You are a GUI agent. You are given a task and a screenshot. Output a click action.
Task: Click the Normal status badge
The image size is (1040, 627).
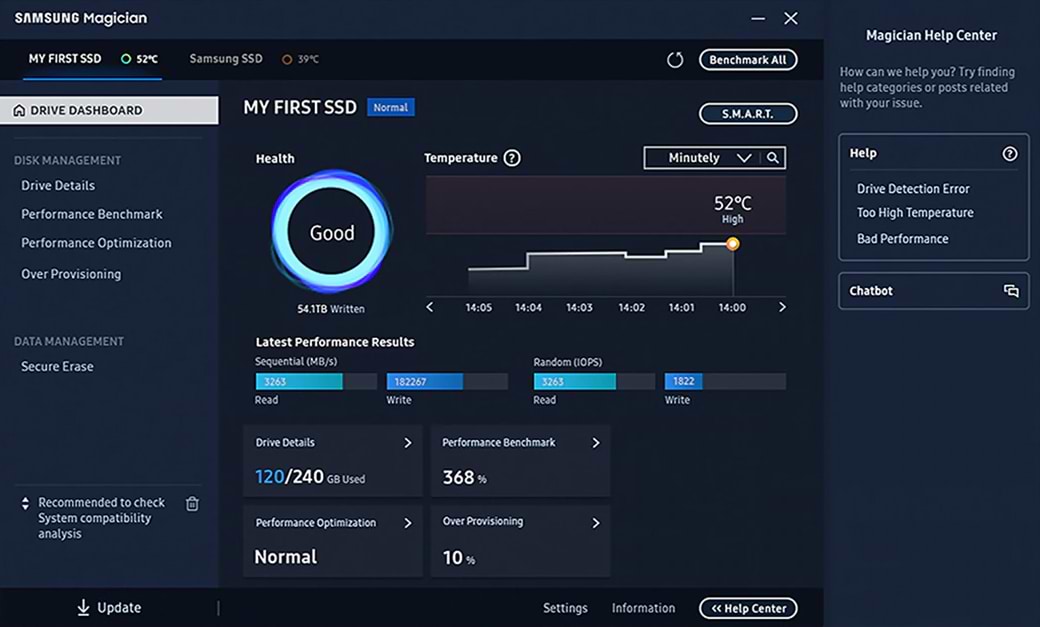(x=391, y=107)
